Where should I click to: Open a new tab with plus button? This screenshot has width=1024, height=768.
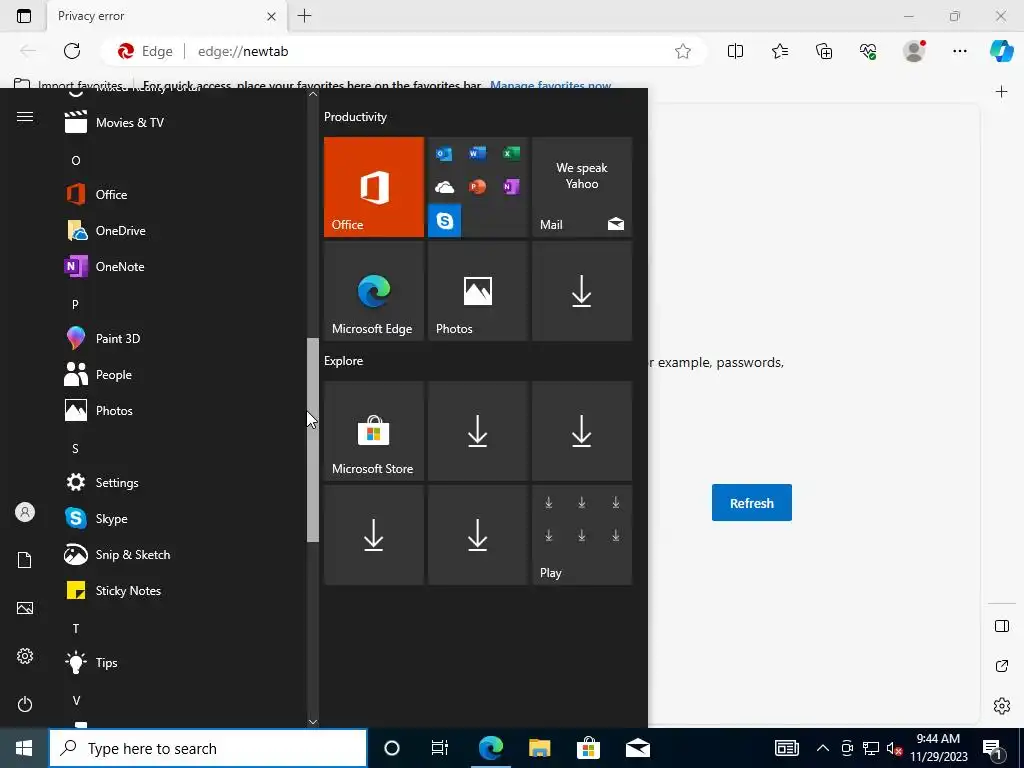coord(304,16)
